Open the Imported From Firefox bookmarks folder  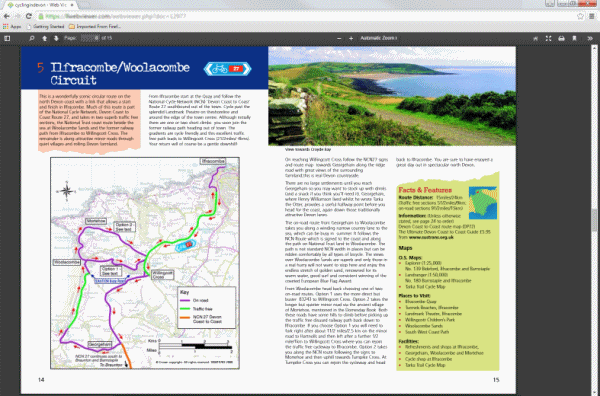(95, 26)
